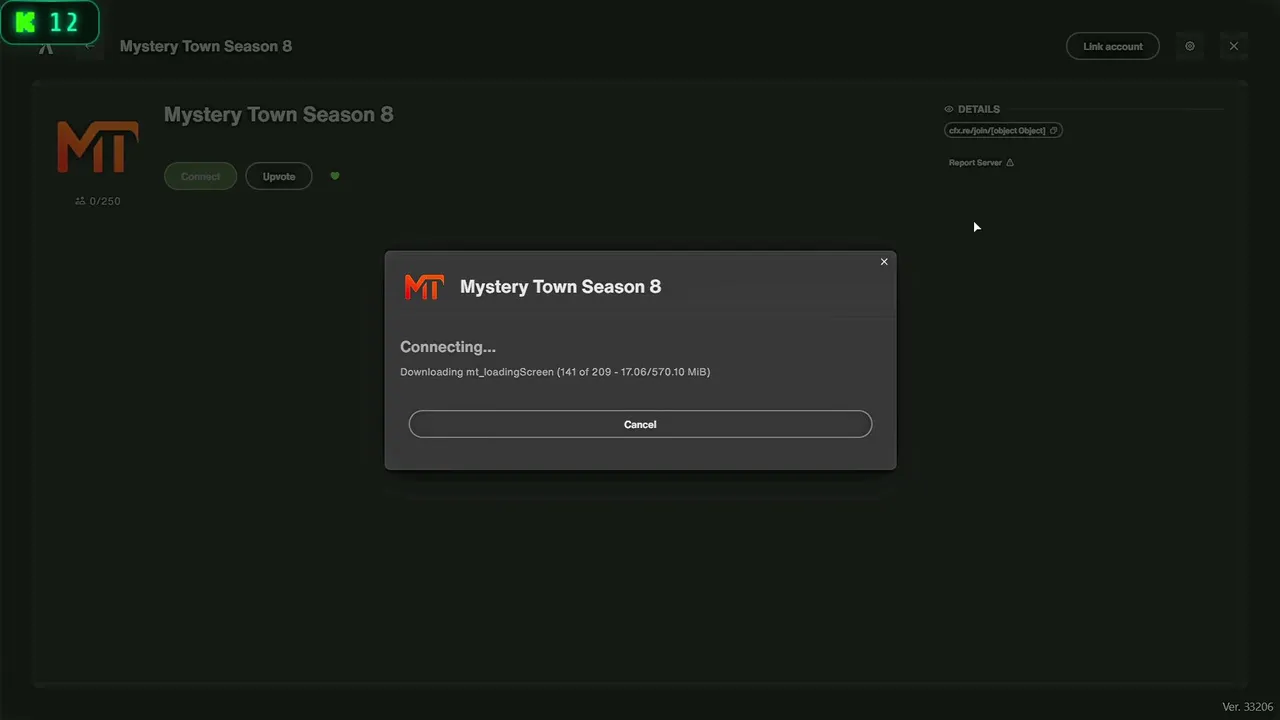
Task: Copy the cfx.re/join link
Action: [1003, 130]
